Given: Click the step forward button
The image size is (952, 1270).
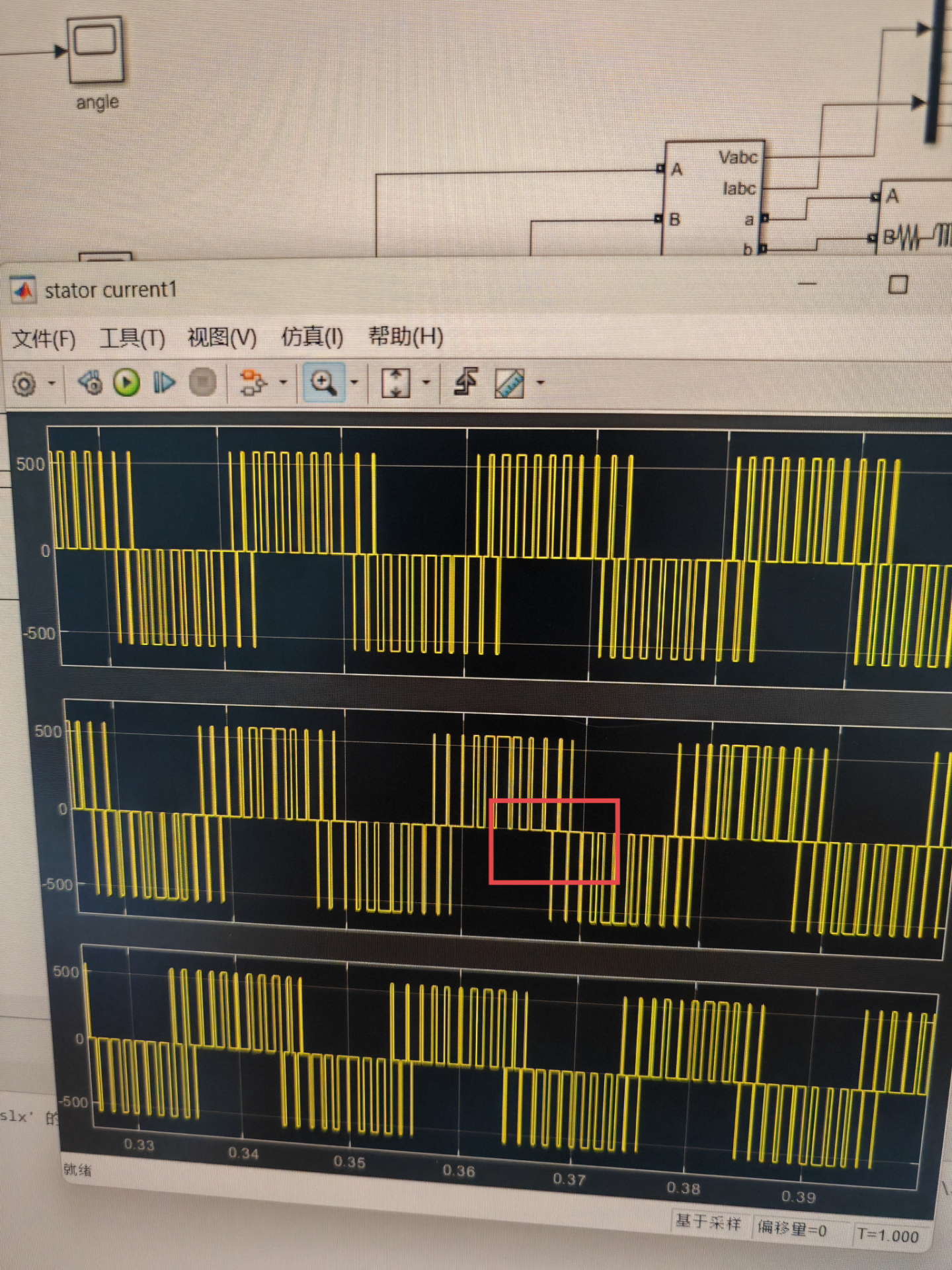Looking at the screenshot, I should point(164,382).
